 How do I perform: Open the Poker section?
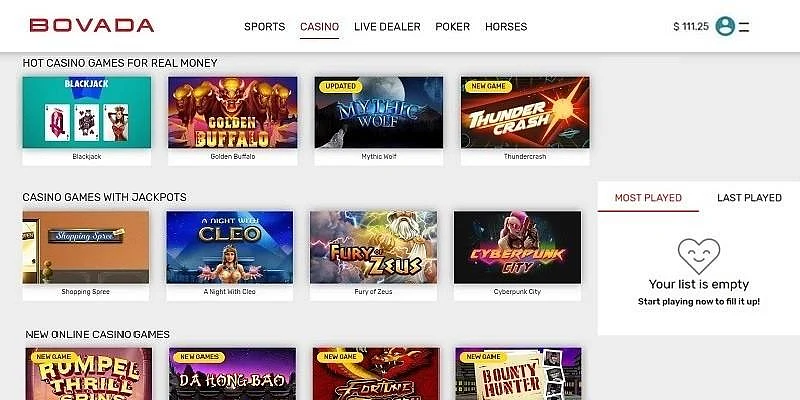(452, 27)
